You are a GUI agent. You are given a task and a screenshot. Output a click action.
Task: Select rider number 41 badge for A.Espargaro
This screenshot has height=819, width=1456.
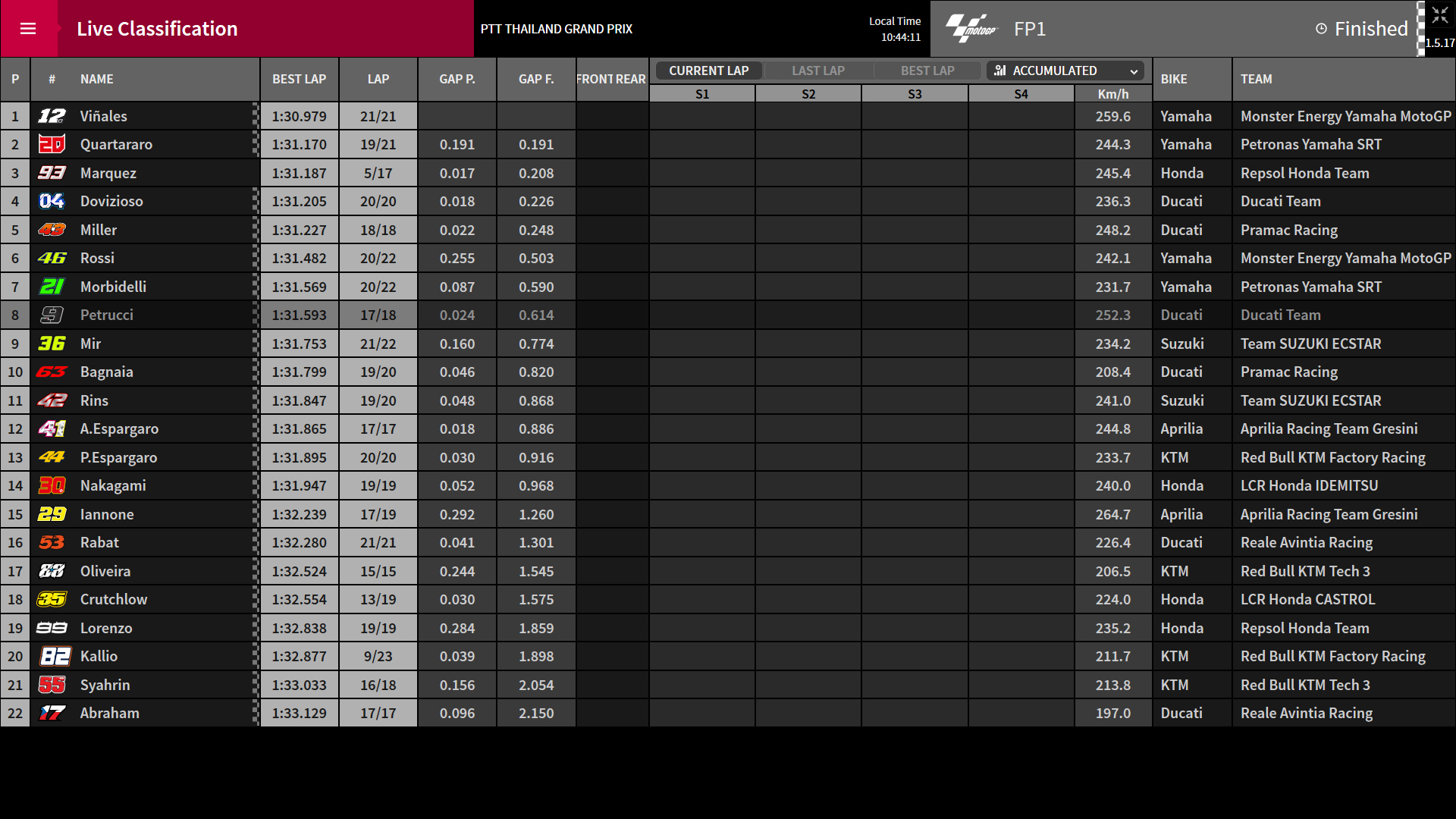pyautogui.click(x=52, y=428)
